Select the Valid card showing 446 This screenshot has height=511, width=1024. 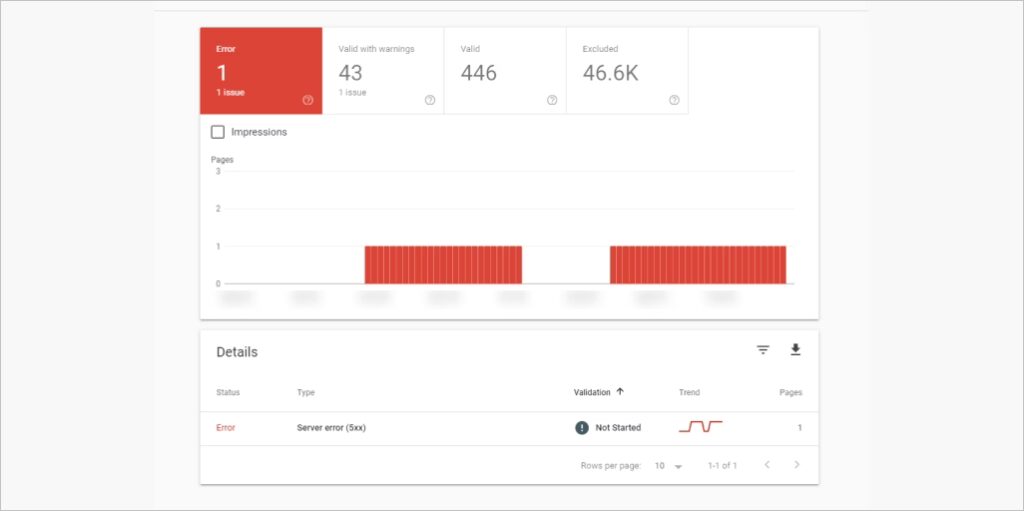pos(505,71)
